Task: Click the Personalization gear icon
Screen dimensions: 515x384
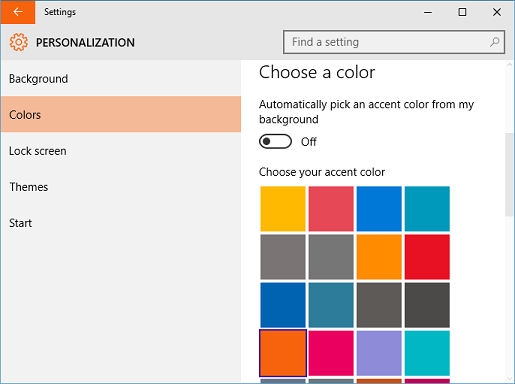Action: click(x=19, y=42)
